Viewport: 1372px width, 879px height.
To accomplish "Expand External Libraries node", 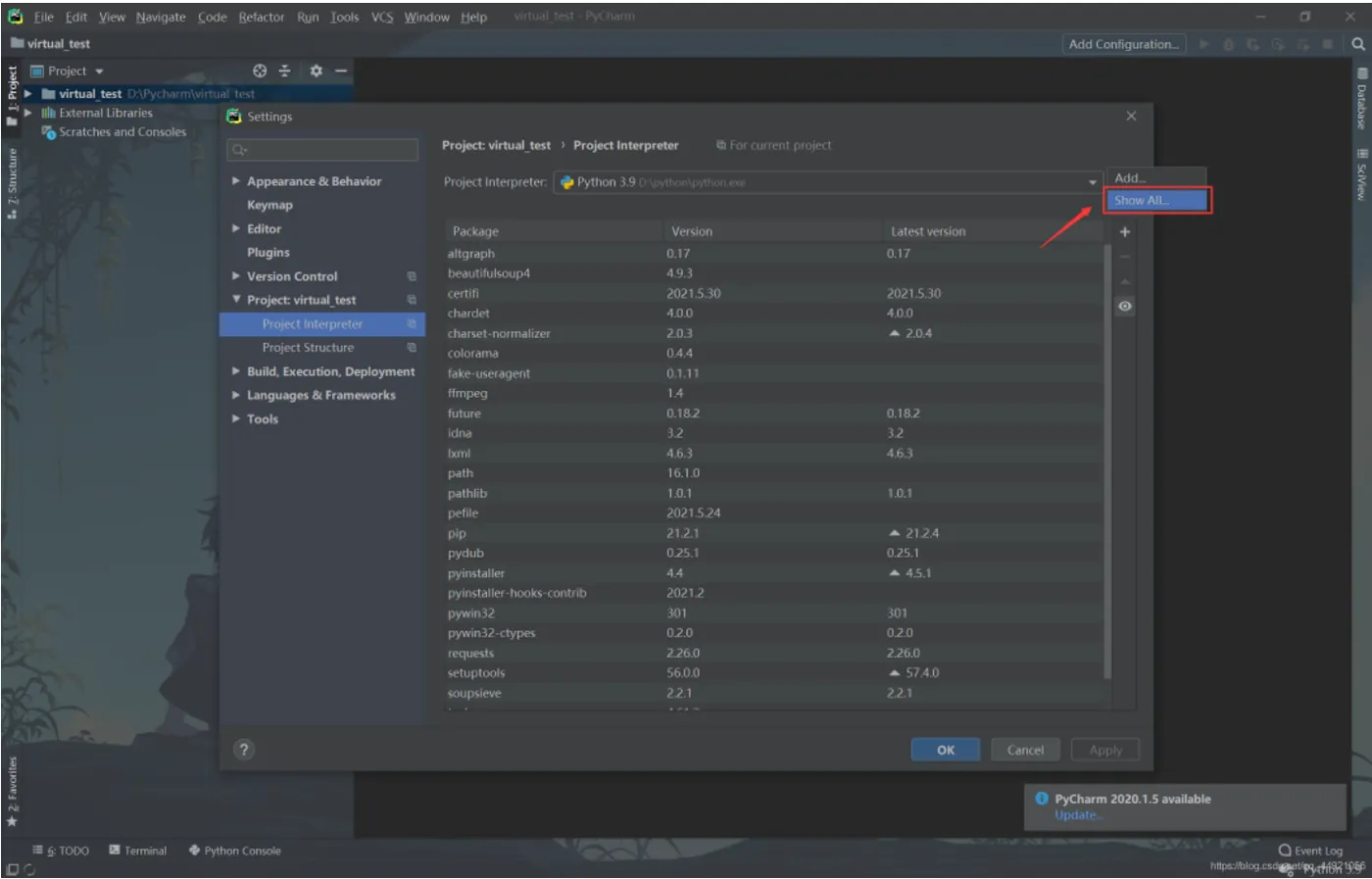I will click(x=28, y=113).
